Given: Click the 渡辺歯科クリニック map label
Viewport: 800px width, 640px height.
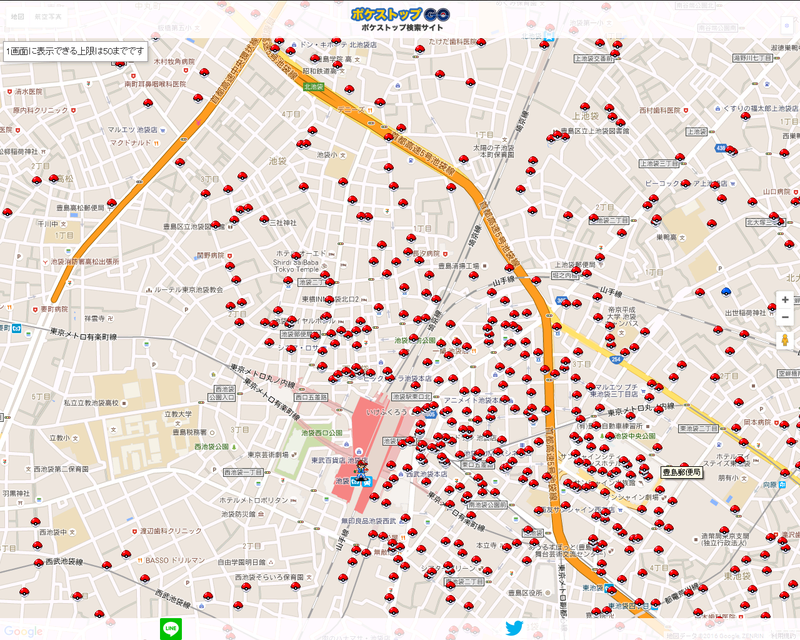Looking at the screenshot, I should 171,531.
